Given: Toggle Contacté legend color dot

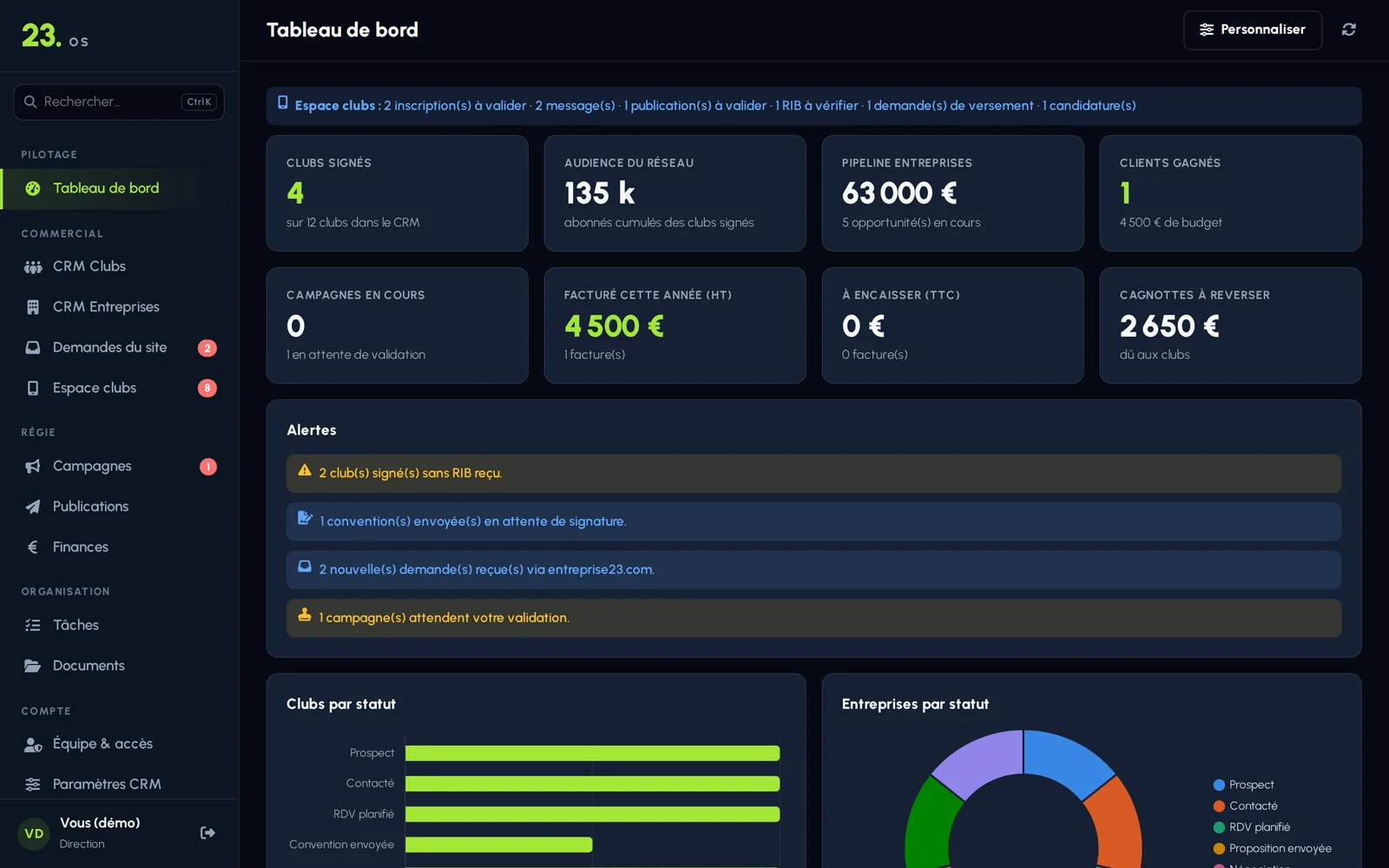Looking at the screenshot, I should coord(1219,806).
